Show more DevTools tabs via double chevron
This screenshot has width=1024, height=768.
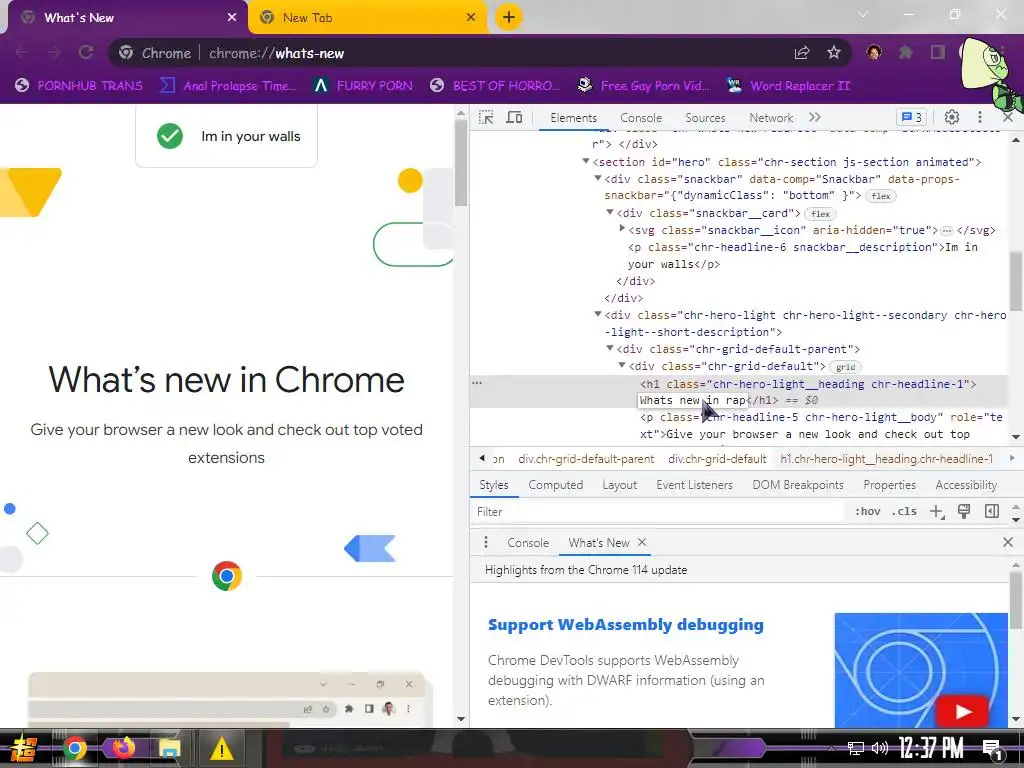(814, 118)
